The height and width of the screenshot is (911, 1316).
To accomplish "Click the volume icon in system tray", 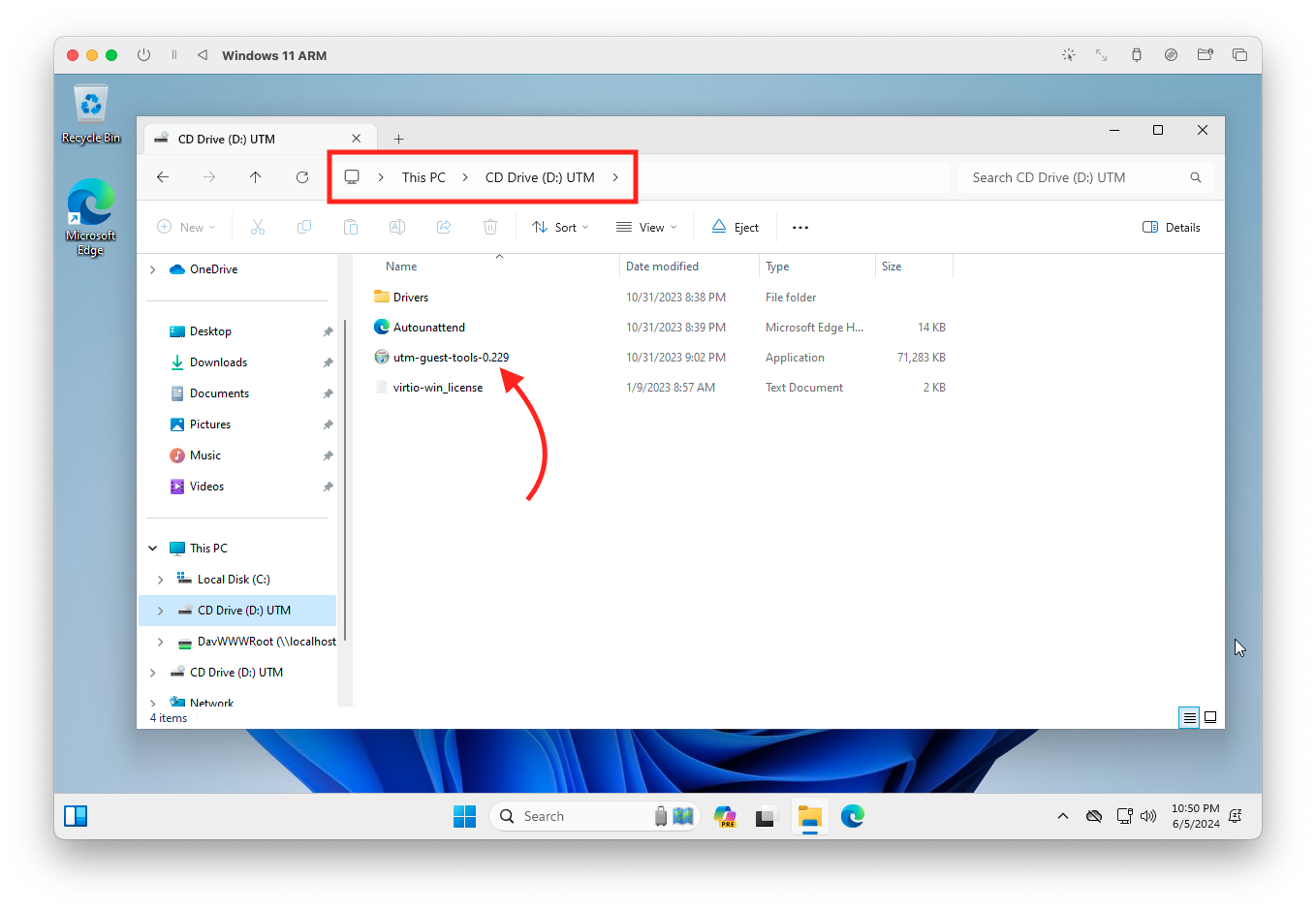I will (1148, 816).
